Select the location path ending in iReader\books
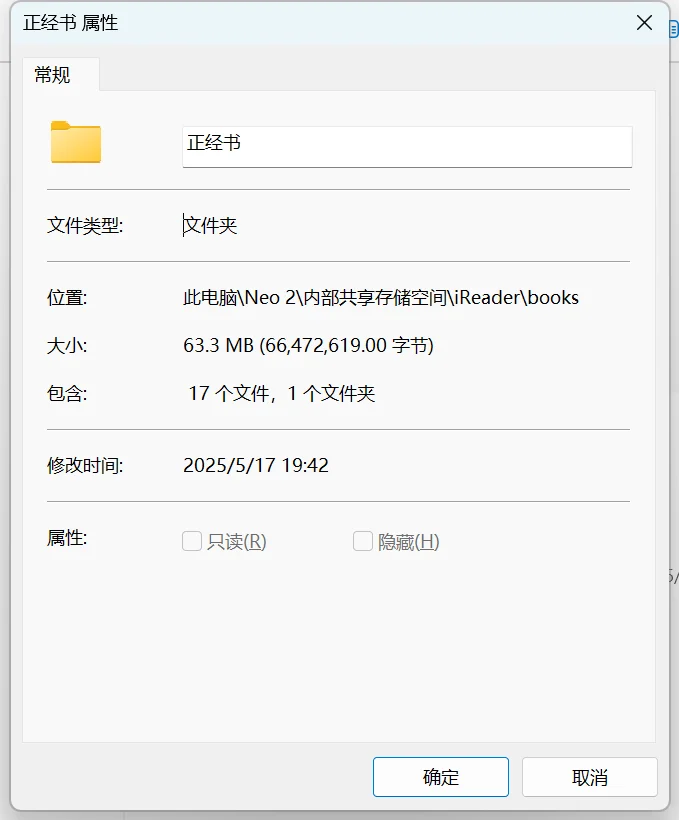Image resolution: width=679 pixels, height=820 pixels. tap(381, 298)
